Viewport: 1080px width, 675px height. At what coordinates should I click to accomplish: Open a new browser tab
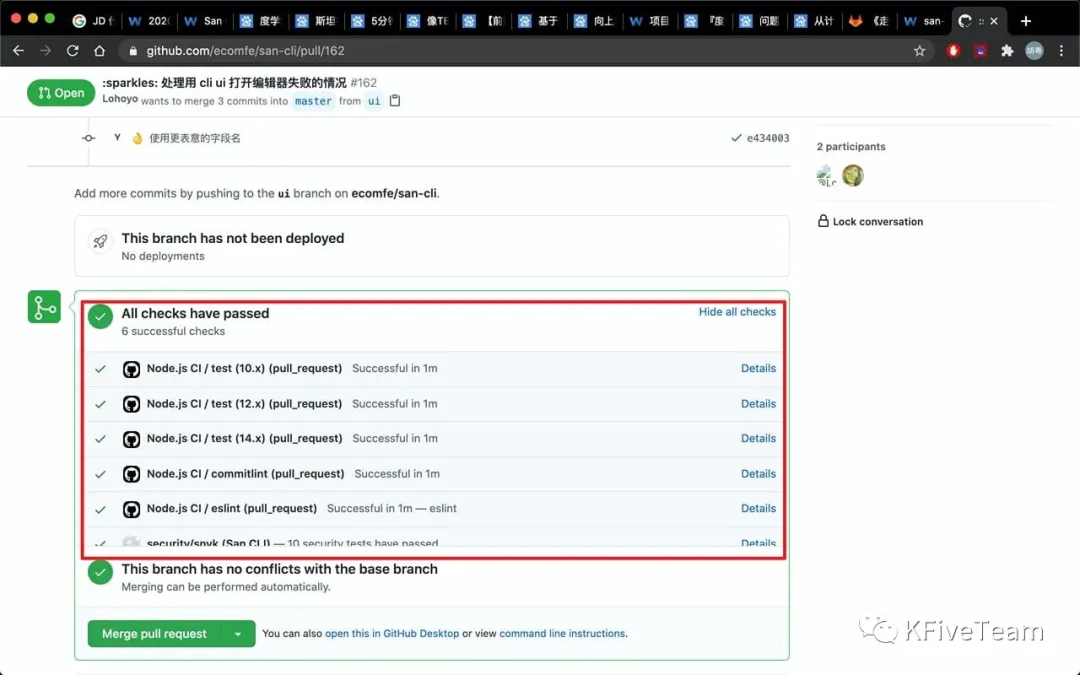[x=1026, y=21]
